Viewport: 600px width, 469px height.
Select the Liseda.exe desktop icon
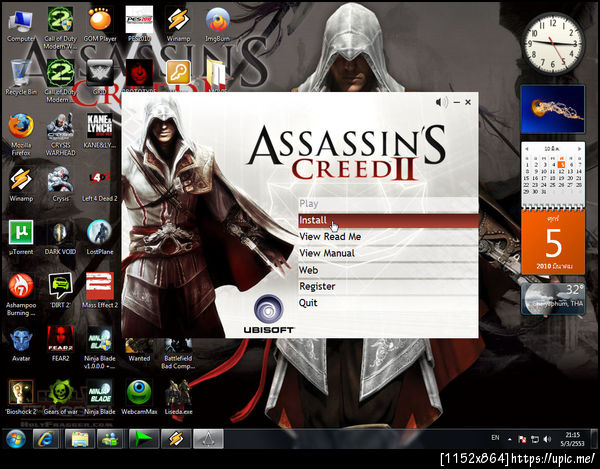178,397
